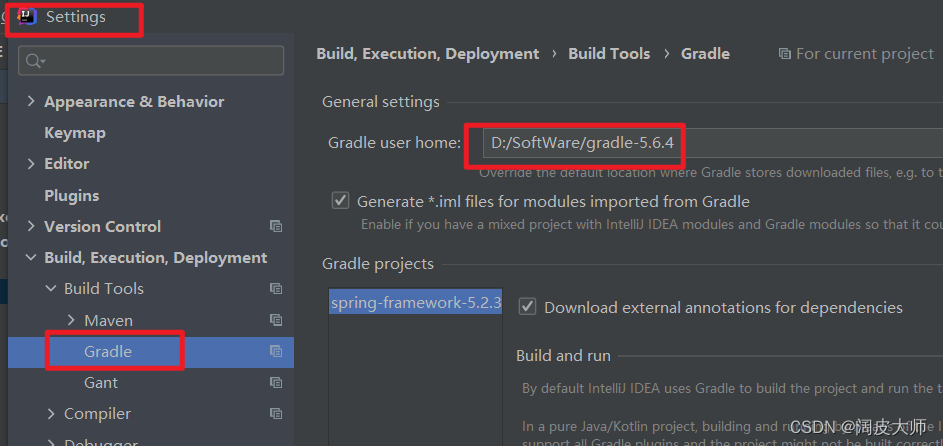Click Build Tools label in tree
The width and height of the screenshot is (943, 446).
104,289
